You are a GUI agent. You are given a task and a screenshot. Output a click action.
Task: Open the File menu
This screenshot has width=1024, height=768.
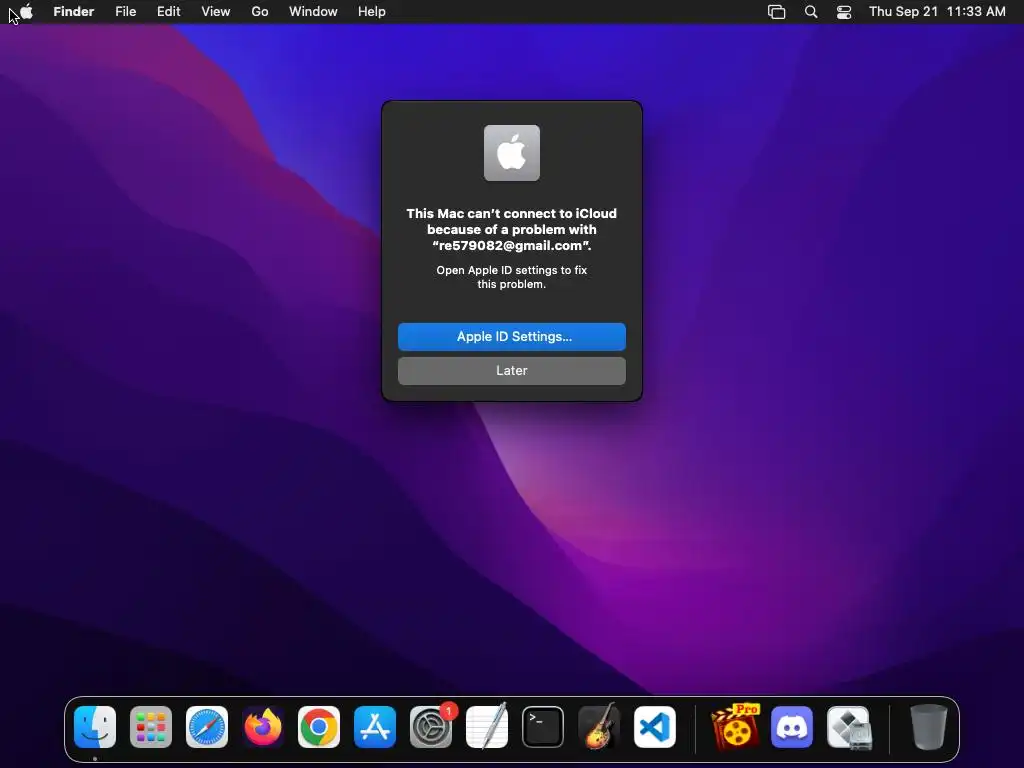pyautogui.click(x=125, y=12)
